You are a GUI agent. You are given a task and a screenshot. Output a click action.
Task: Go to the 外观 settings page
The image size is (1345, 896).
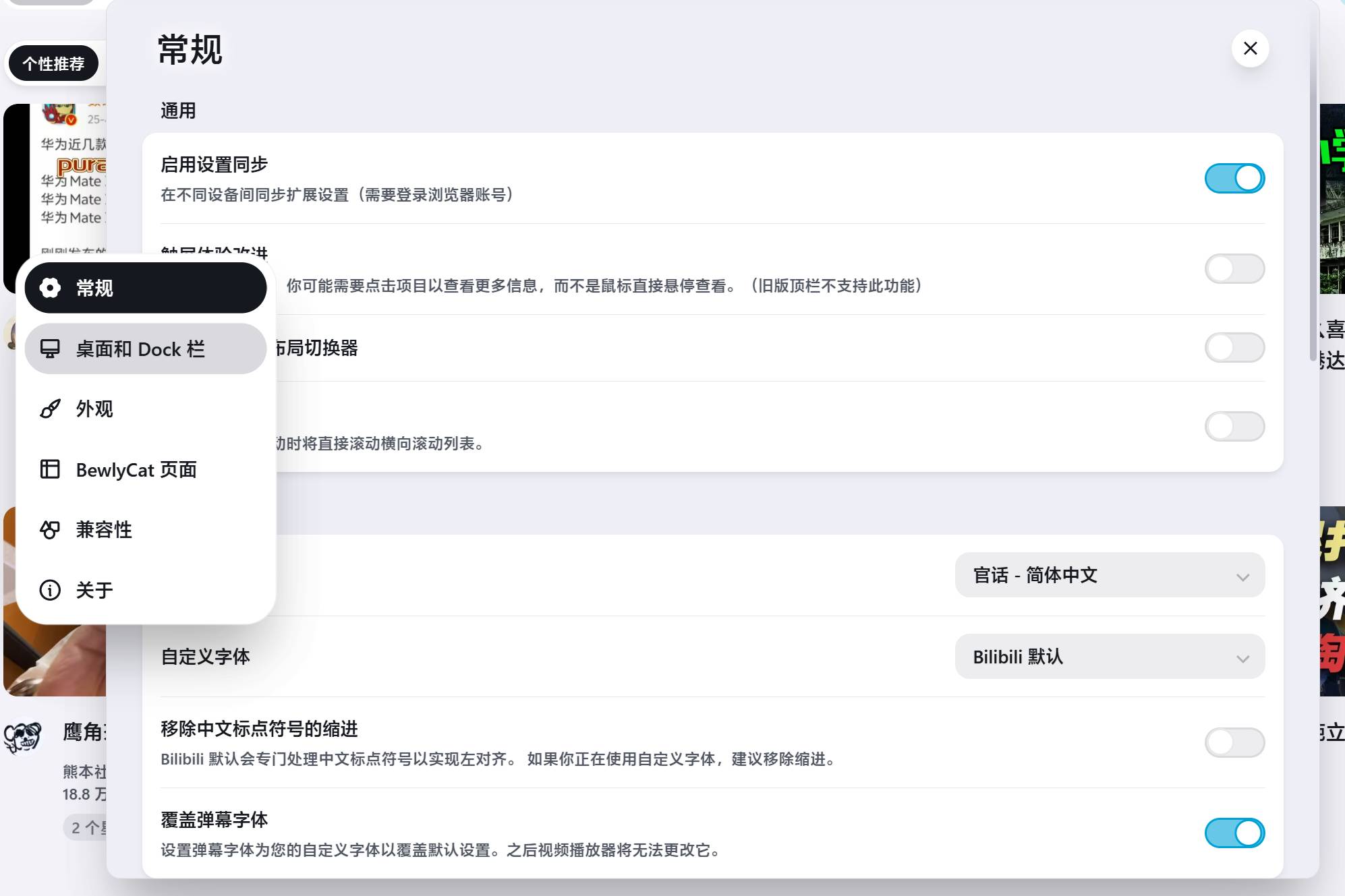(146, 409)
